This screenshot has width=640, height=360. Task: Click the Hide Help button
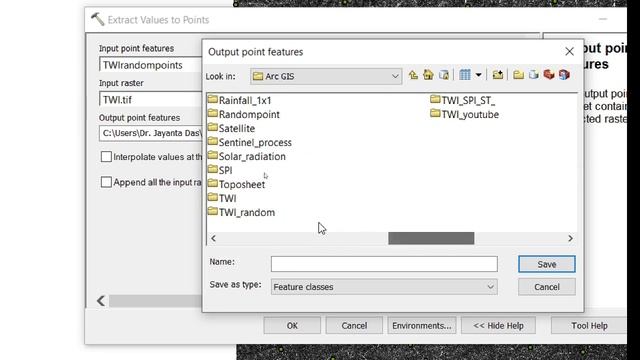(x=498, y=326)
